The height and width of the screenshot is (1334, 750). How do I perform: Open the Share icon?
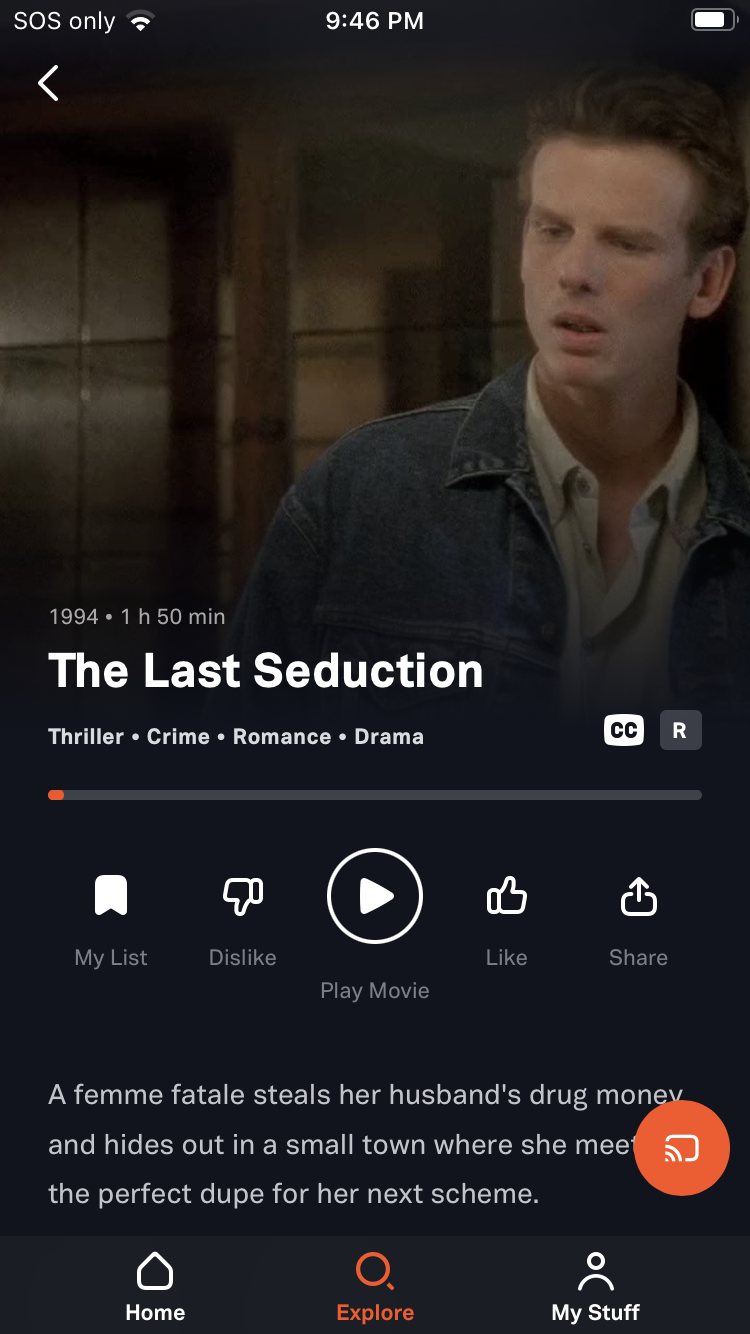coord(639,895)
